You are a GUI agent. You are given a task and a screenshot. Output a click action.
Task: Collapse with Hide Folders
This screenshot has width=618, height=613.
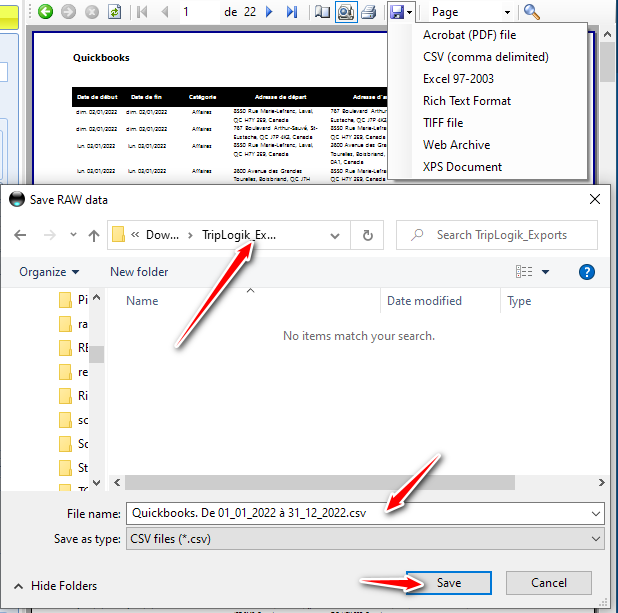click(x=55, y=586)
